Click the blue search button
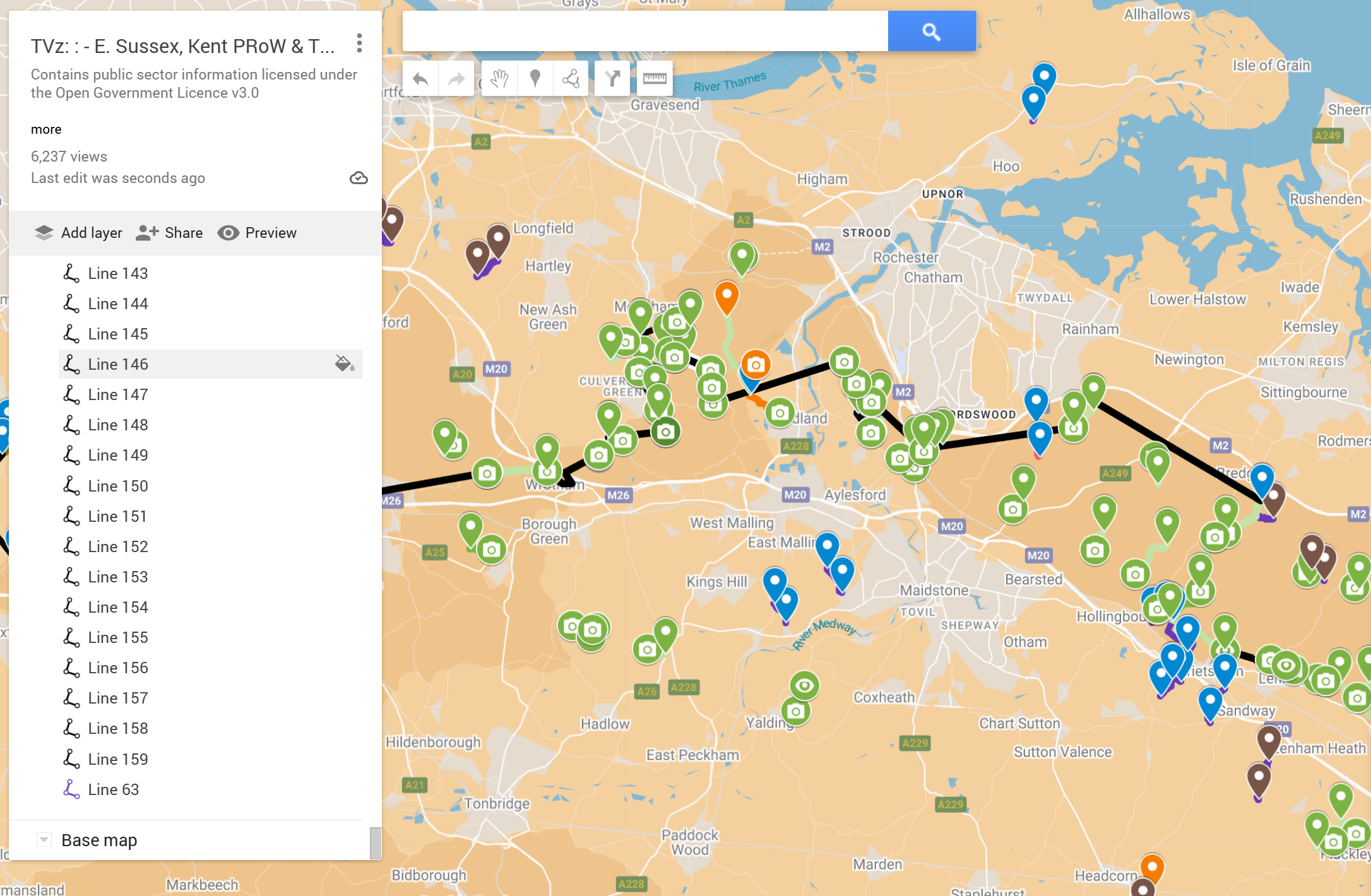The height and width of the screenshot is (896, 1371). [931, 31]
